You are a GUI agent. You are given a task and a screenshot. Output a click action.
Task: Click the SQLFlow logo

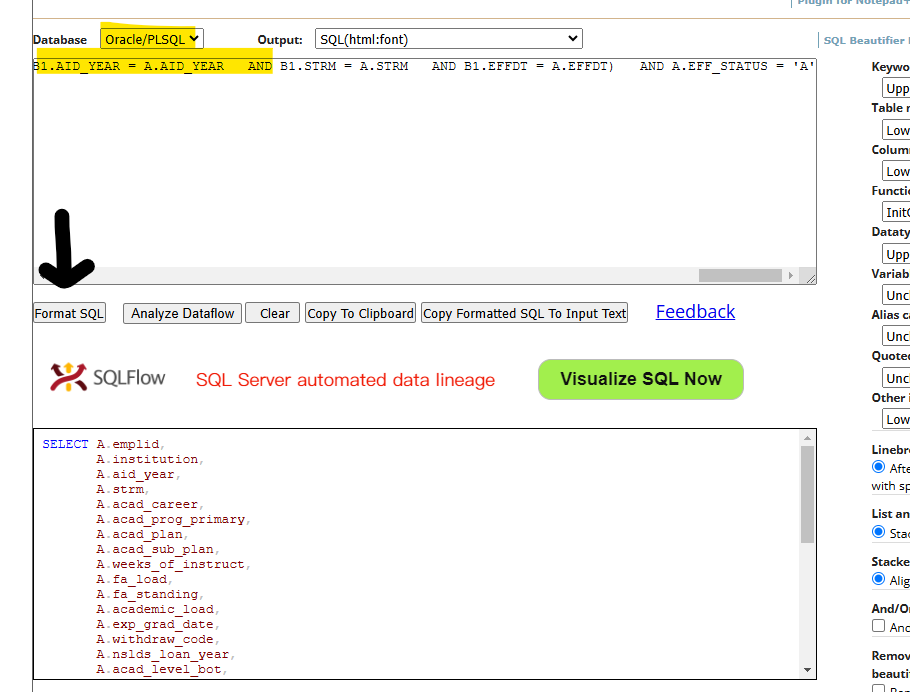coord(108,377)
